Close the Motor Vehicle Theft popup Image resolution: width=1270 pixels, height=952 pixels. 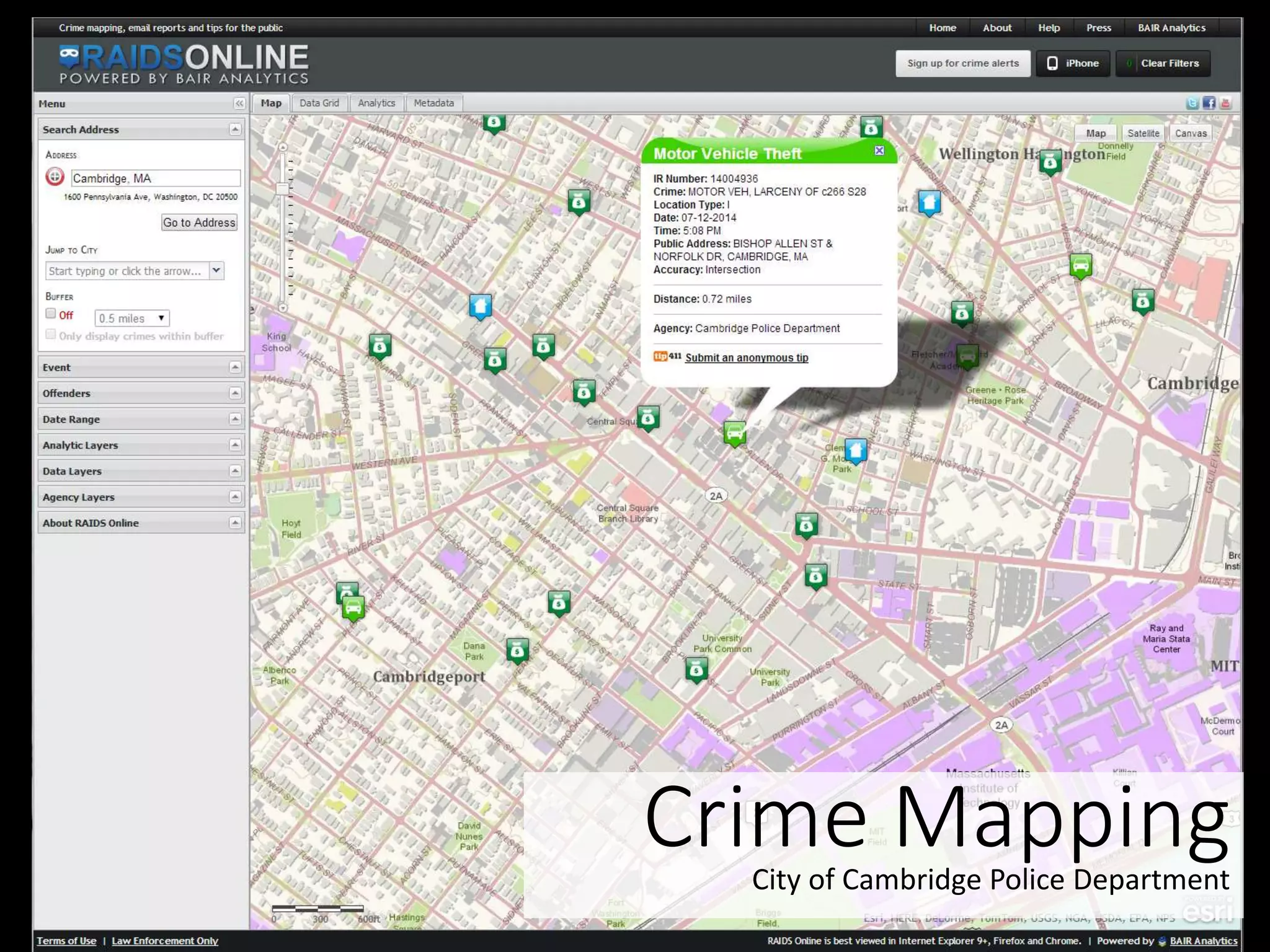879,151
